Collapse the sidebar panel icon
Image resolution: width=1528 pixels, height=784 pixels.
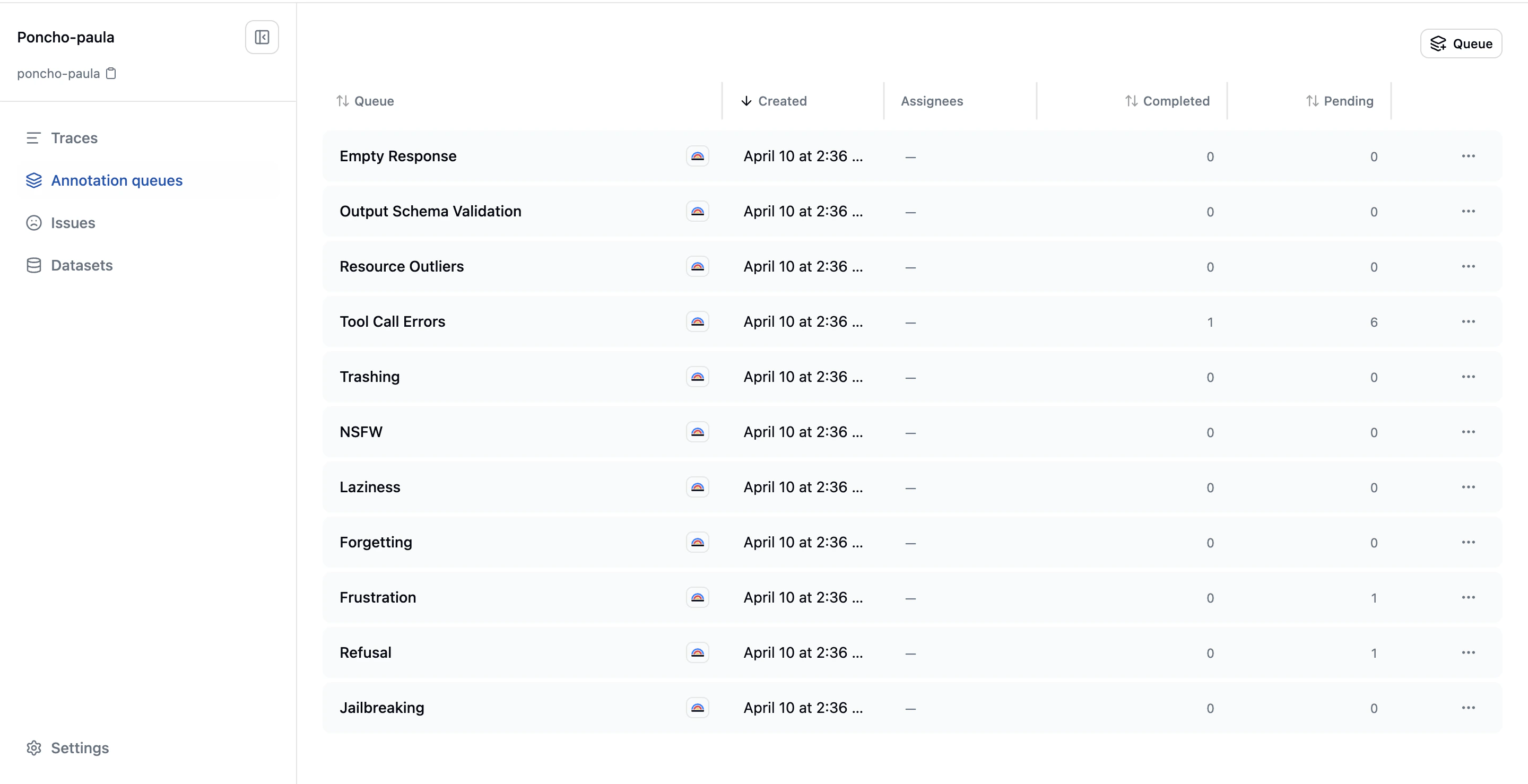coord(262,37)
